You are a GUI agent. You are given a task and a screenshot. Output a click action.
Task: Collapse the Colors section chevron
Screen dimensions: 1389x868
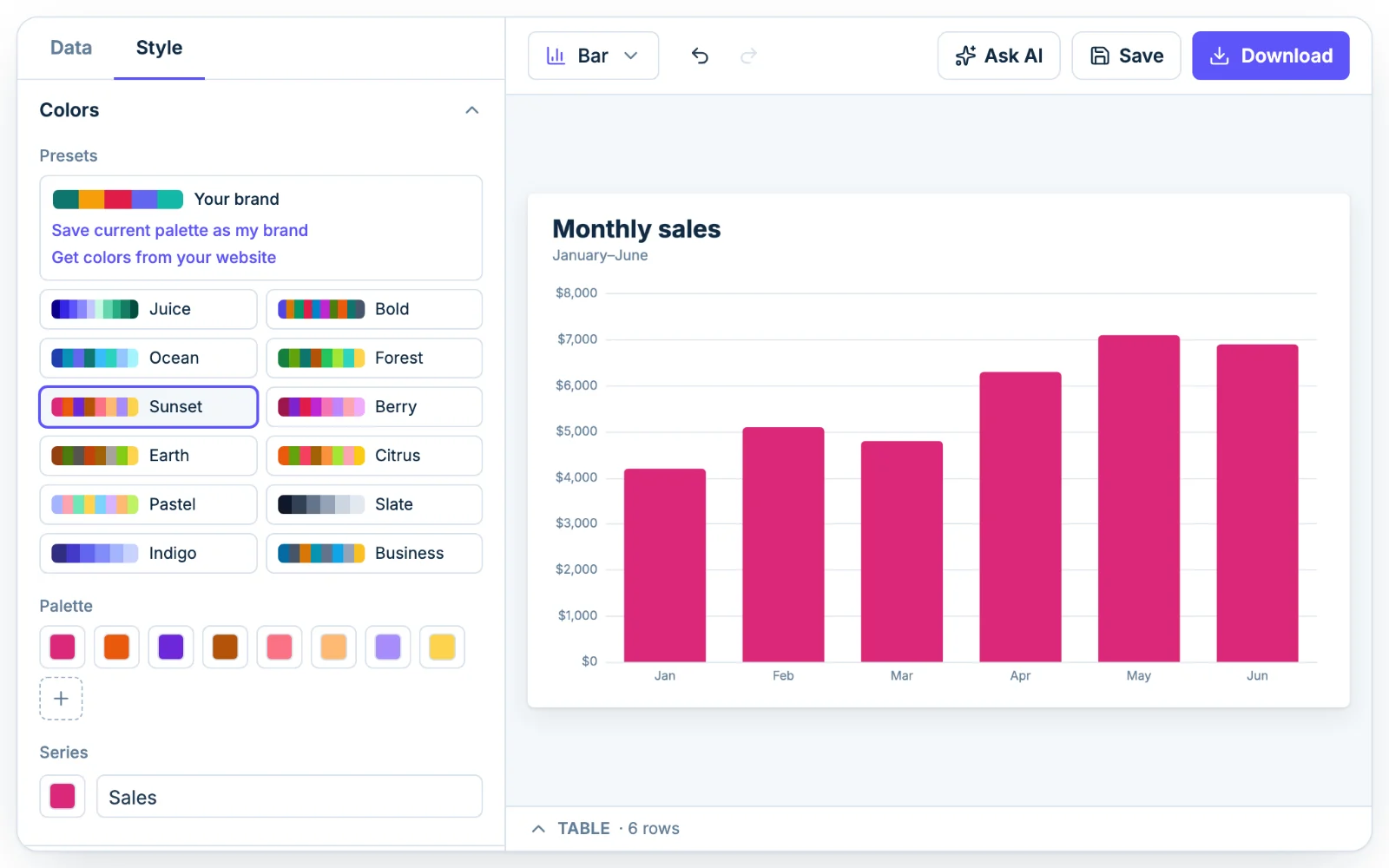(472, 110)
